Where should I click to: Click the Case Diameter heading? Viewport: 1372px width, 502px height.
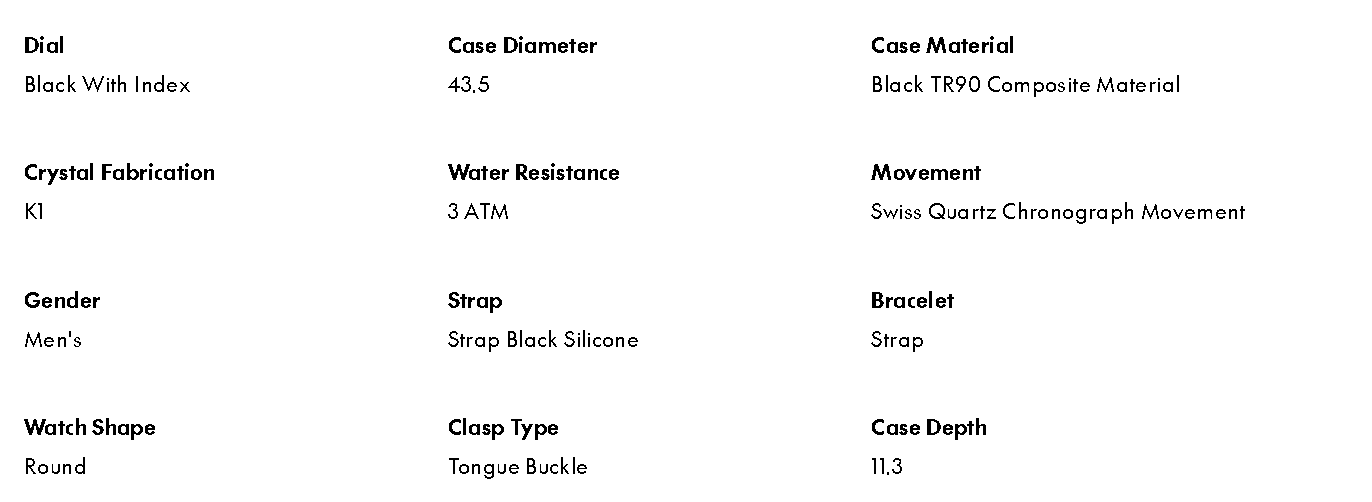click(x=522, y=46)
